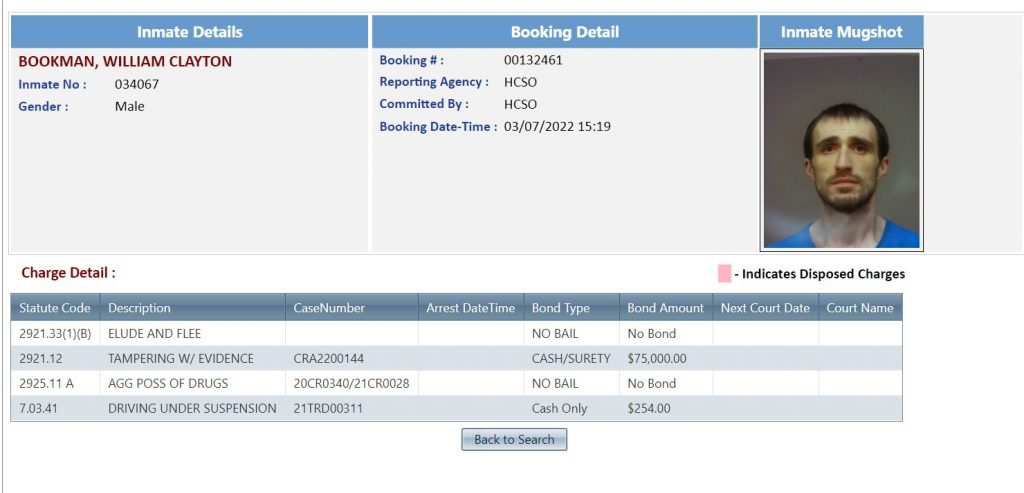Select the TAMPERING W/ EVIDENCE row

[x=456, y=358]
